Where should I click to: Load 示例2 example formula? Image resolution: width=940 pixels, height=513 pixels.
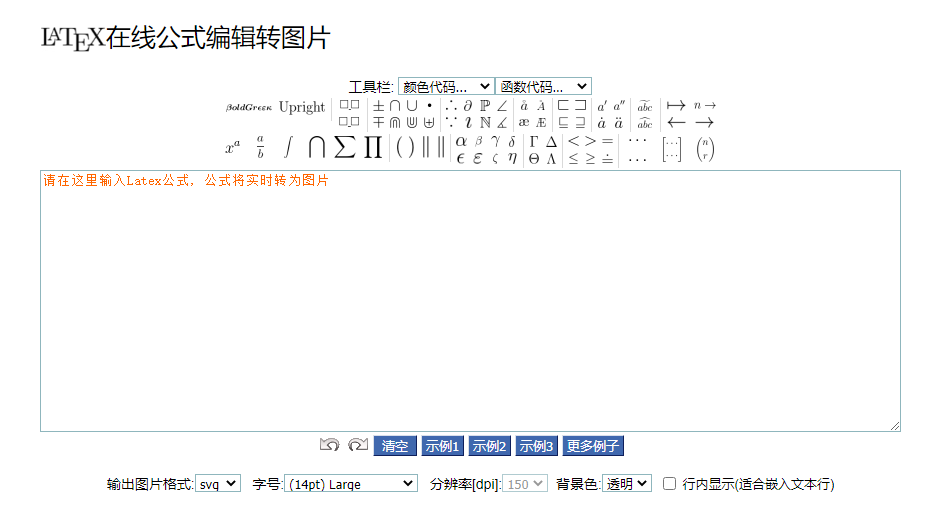tap(489, 446)
